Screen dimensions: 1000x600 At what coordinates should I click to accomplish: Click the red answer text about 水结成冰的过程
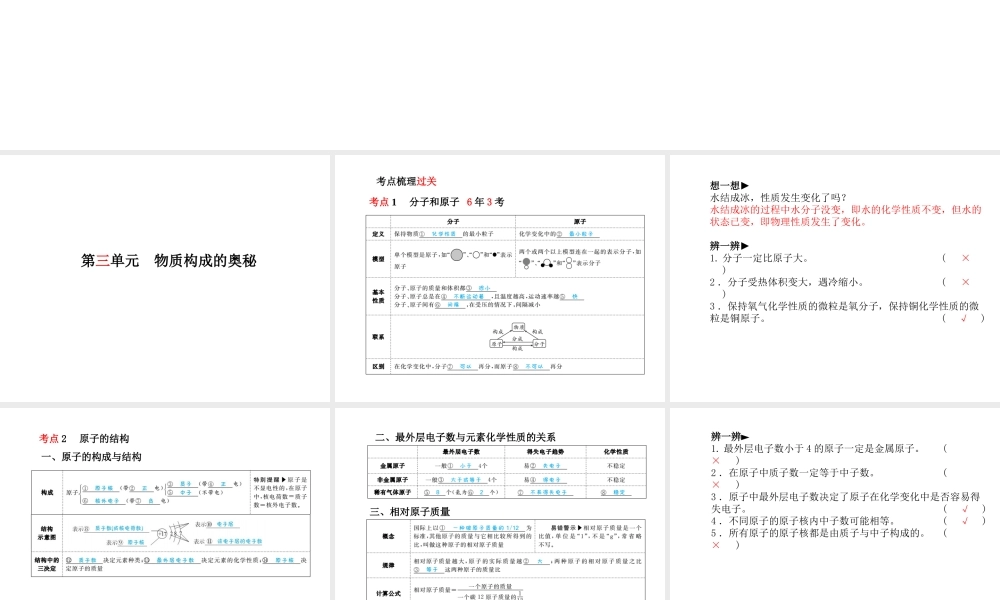click(846, 216)
